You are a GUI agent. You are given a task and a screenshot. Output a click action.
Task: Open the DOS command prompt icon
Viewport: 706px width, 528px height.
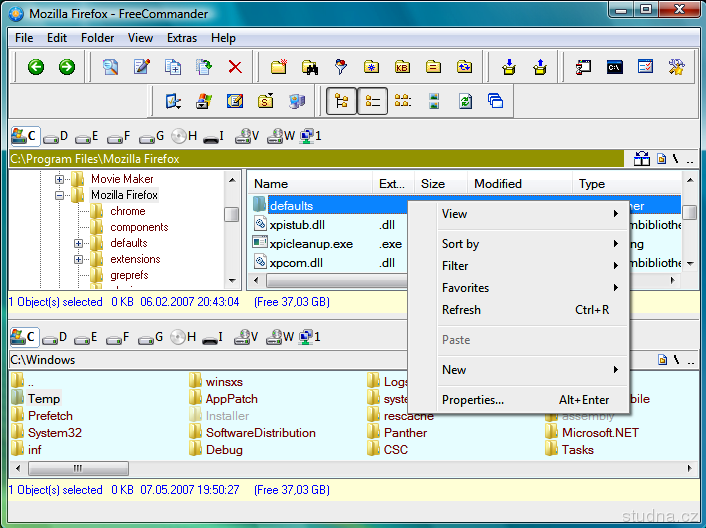(x=615, y=67)
